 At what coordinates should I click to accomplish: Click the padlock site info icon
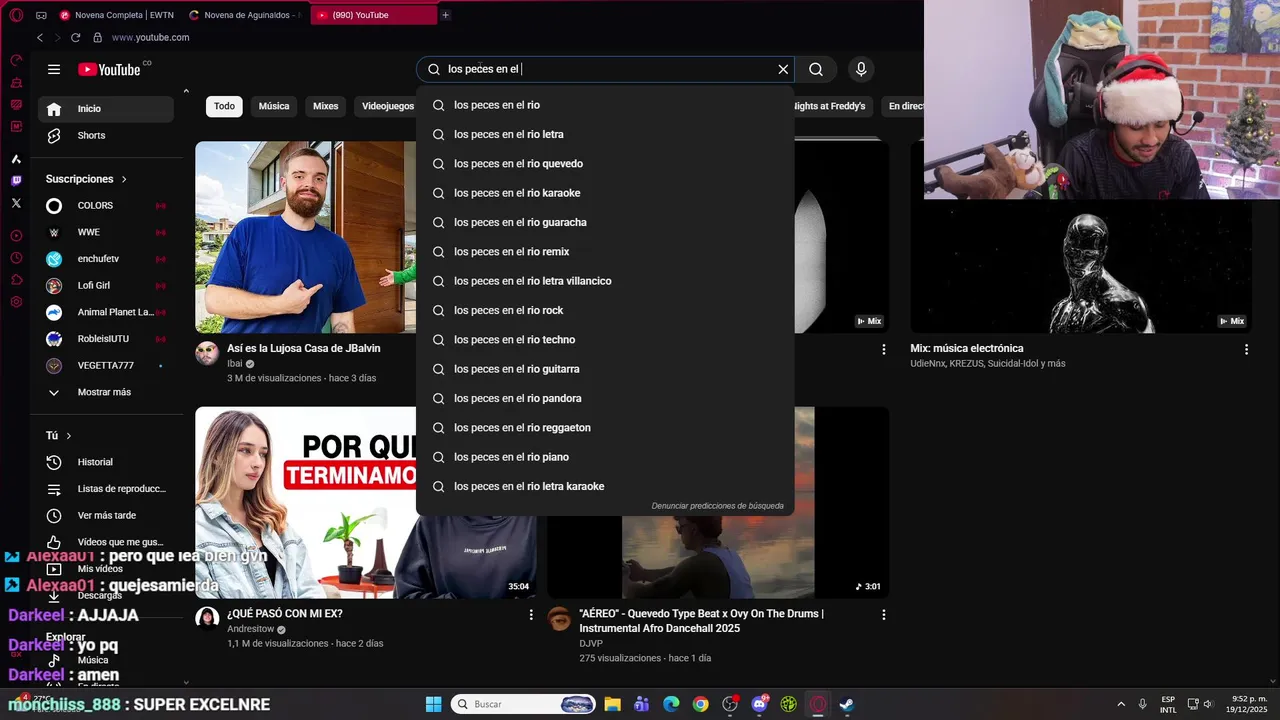pyautogui.click(x=97, y=37)
